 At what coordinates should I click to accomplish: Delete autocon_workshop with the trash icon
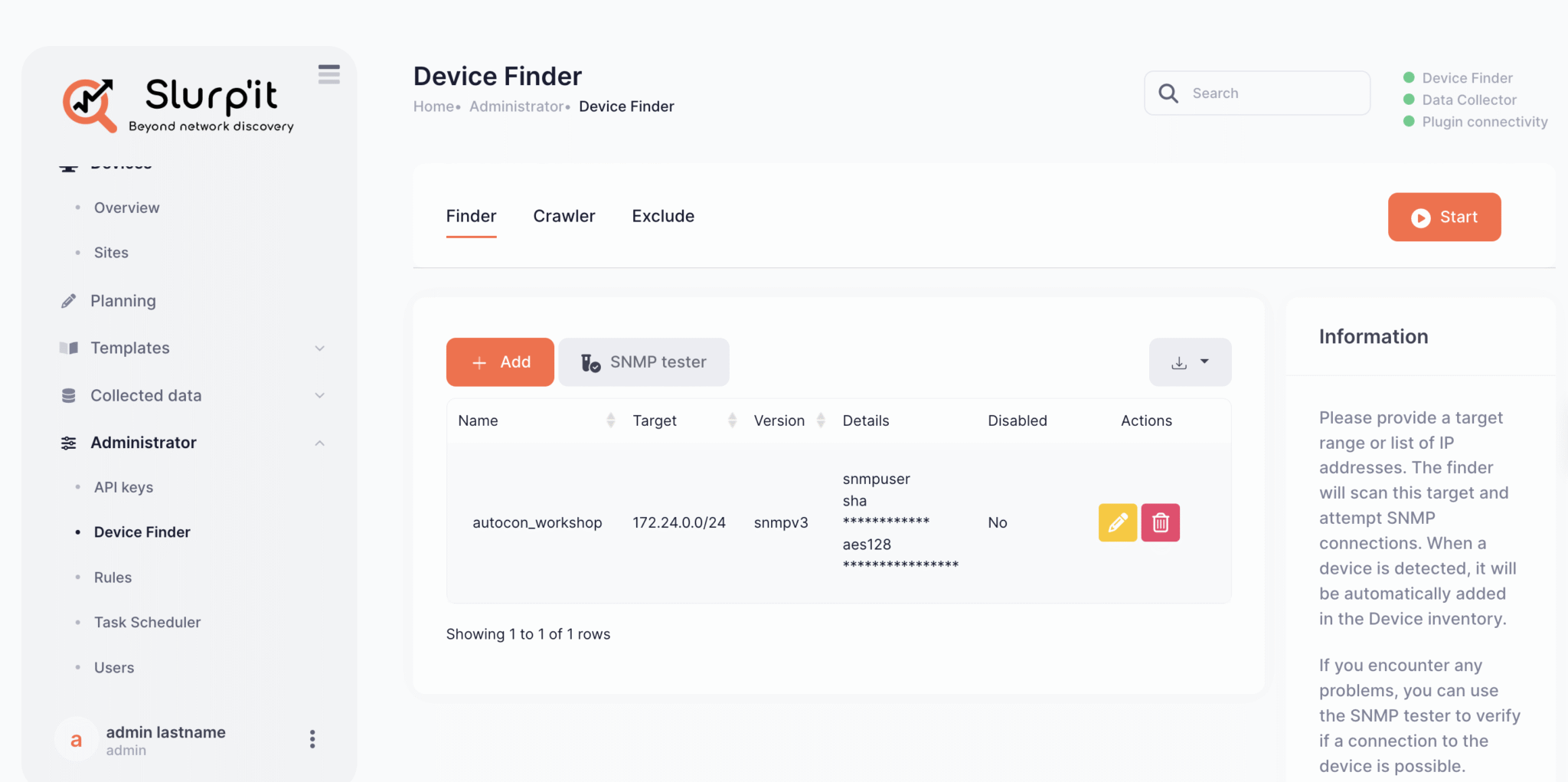[x=1160, y=522]
